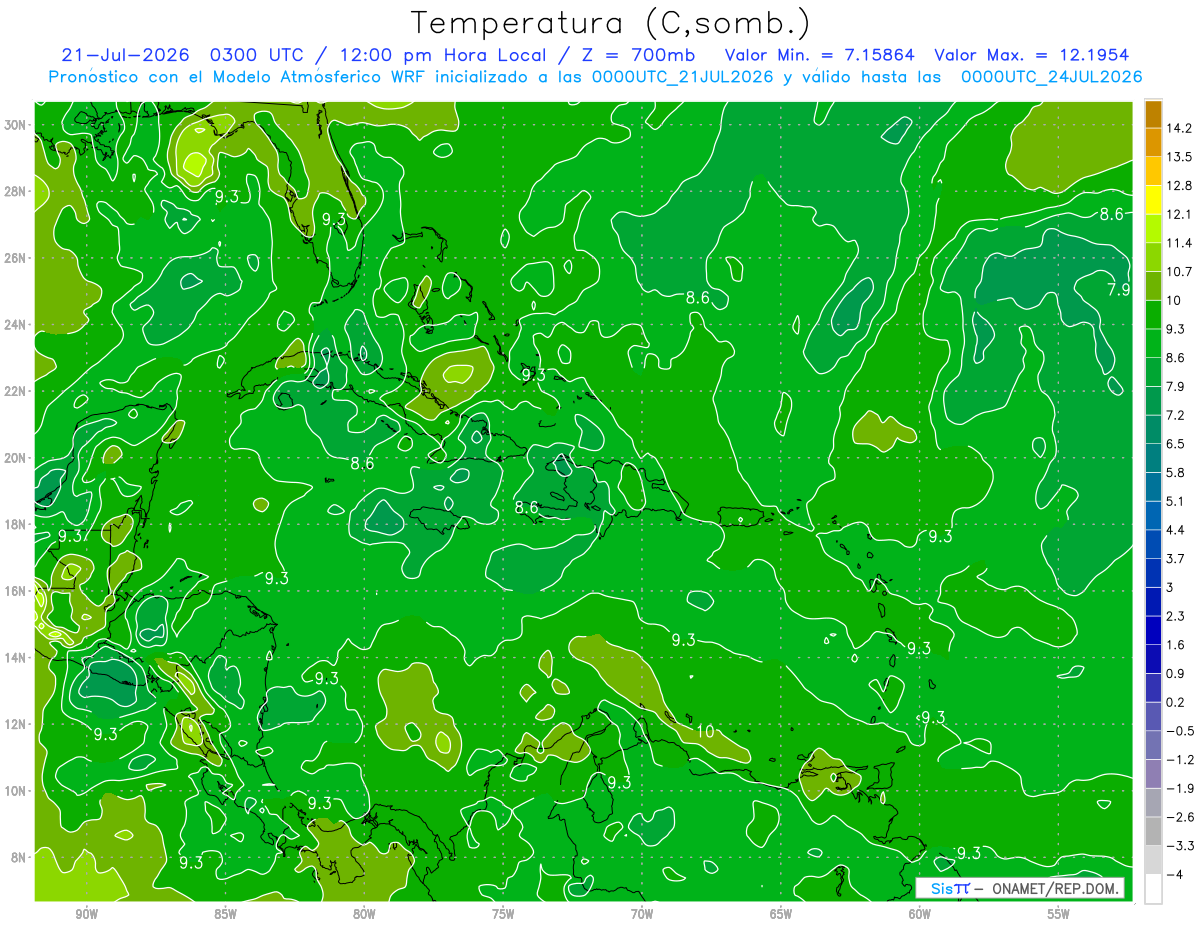Screen dimensions: 1200x927
Task: Pick the purple swatch between -1.9 and -1.2
Action: pos(1153,774)
